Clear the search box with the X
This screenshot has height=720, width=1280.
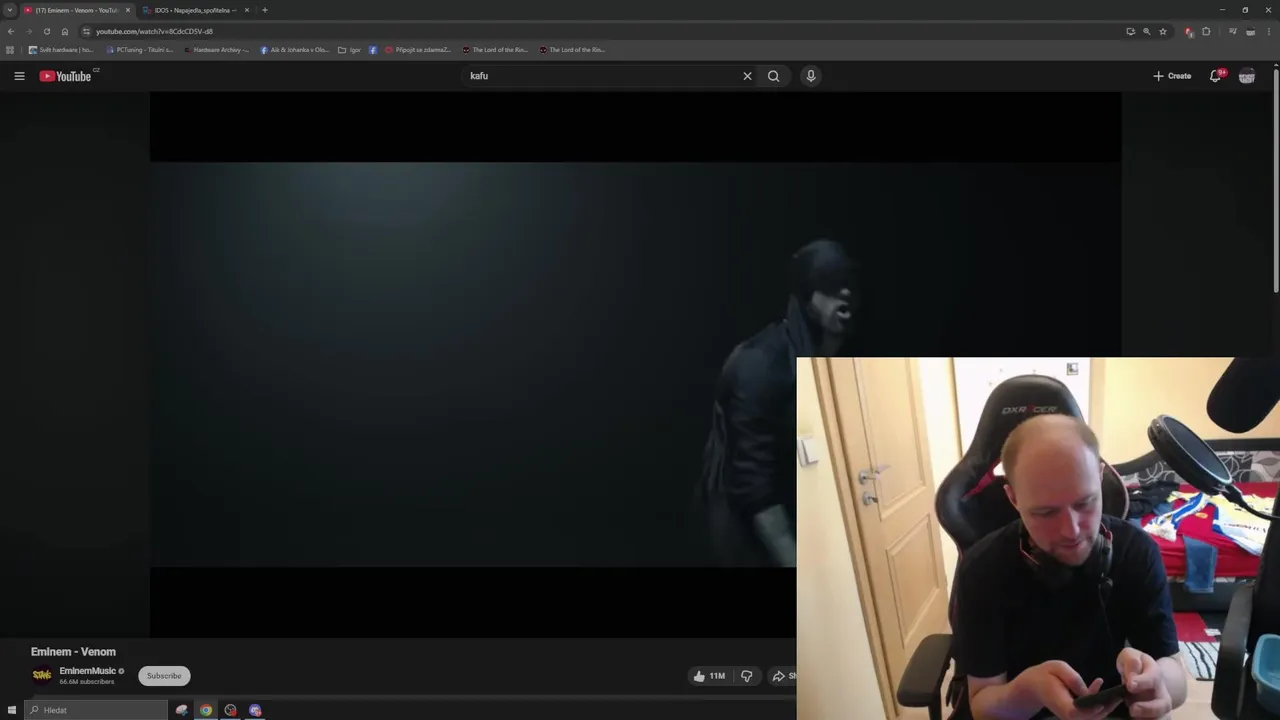pos(747,76)
